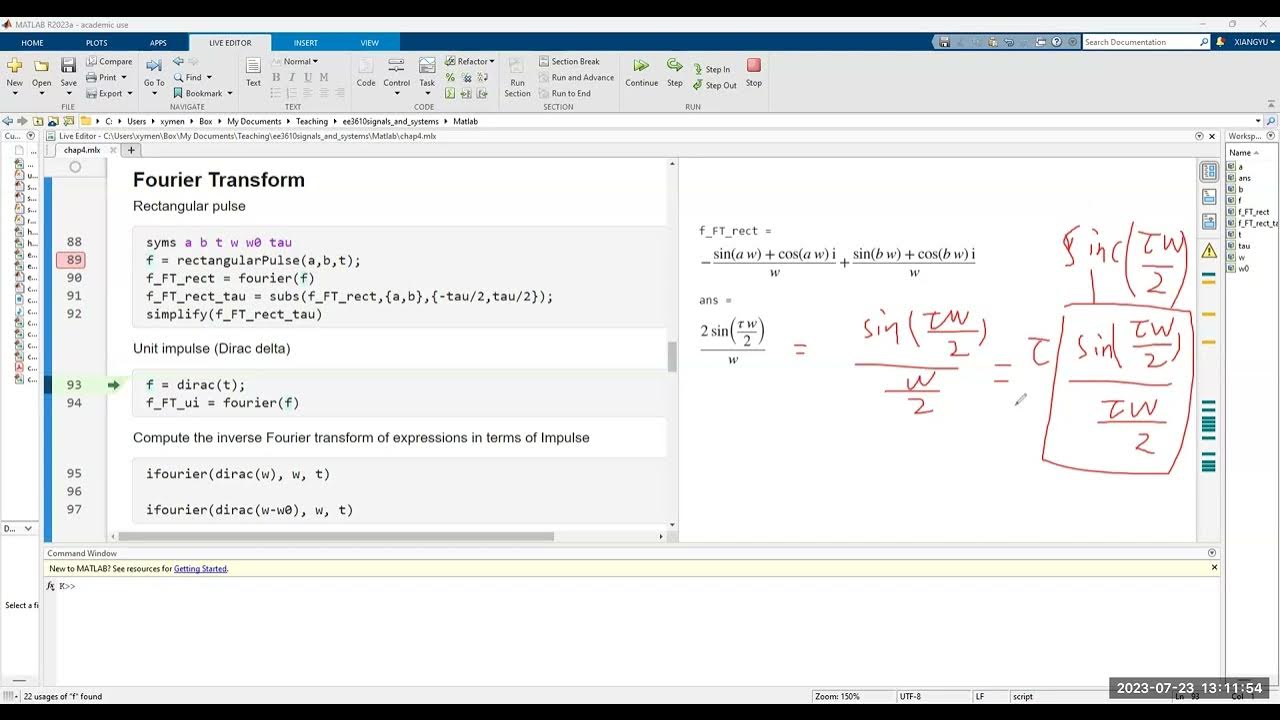Click Step Out
The height and width of the screenshot is (720, 1280).
click(x=714, y=85)
